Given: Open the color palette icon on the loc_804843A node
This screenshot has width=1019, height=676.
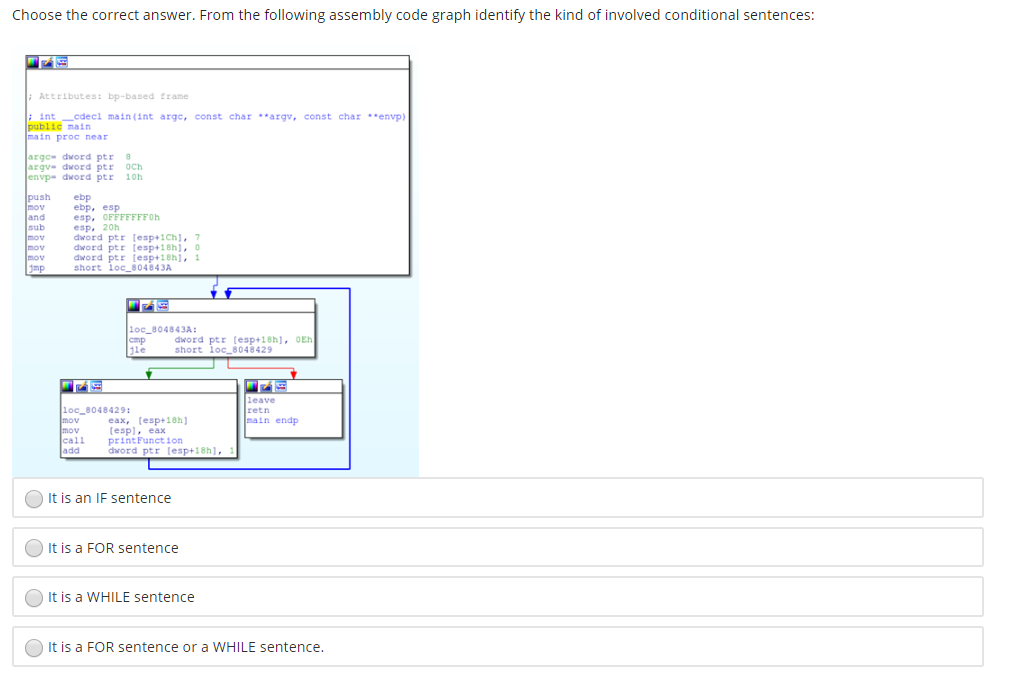Looking at the screenshot, I should [134, 306].
